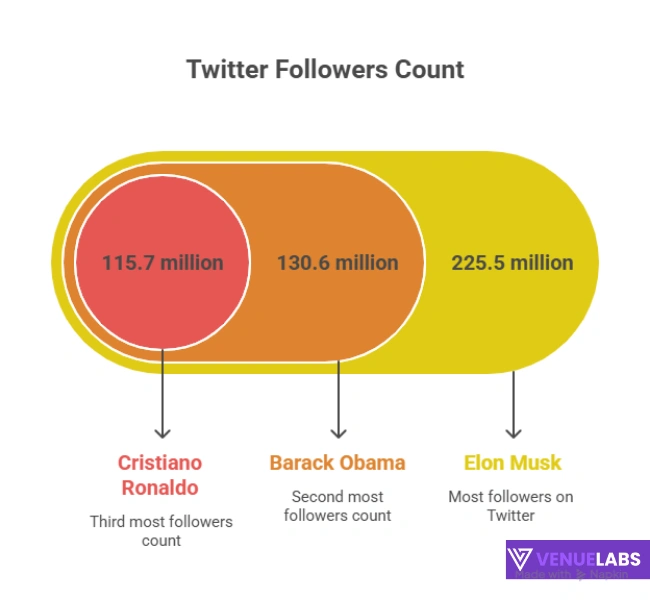Click the arrowhead pointing to Cristiano Ronaldo
The image size is (650, 600).
tap(162, 432)
